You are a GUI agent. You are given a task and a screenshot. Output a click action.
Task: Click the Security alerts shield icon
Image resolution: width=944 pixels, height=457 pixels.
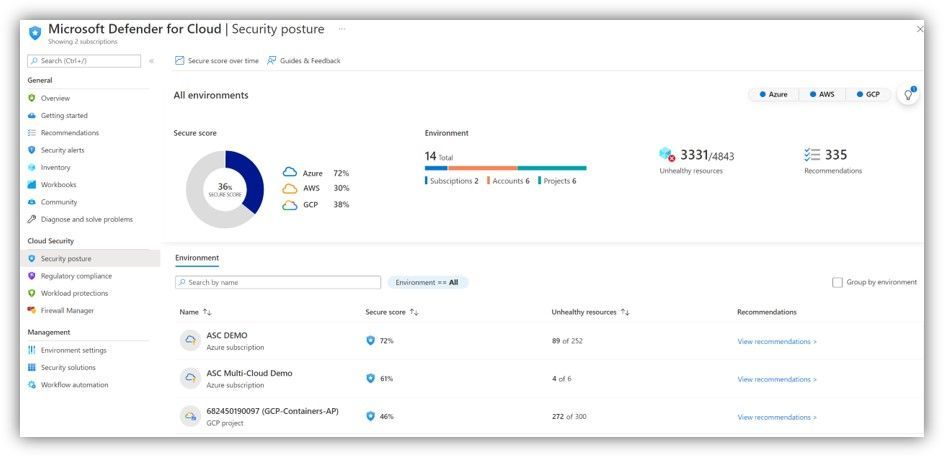32,150
